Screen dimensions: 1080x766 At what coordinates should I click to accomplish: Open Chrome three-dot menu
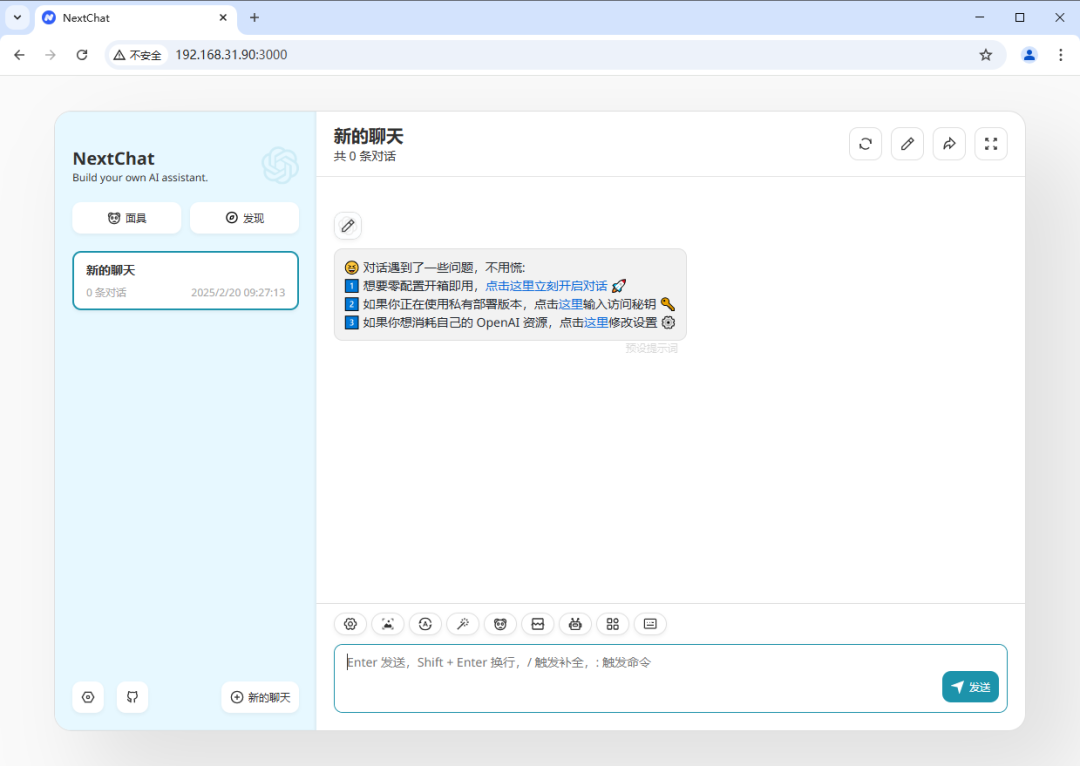click(x=1061, y=55)
